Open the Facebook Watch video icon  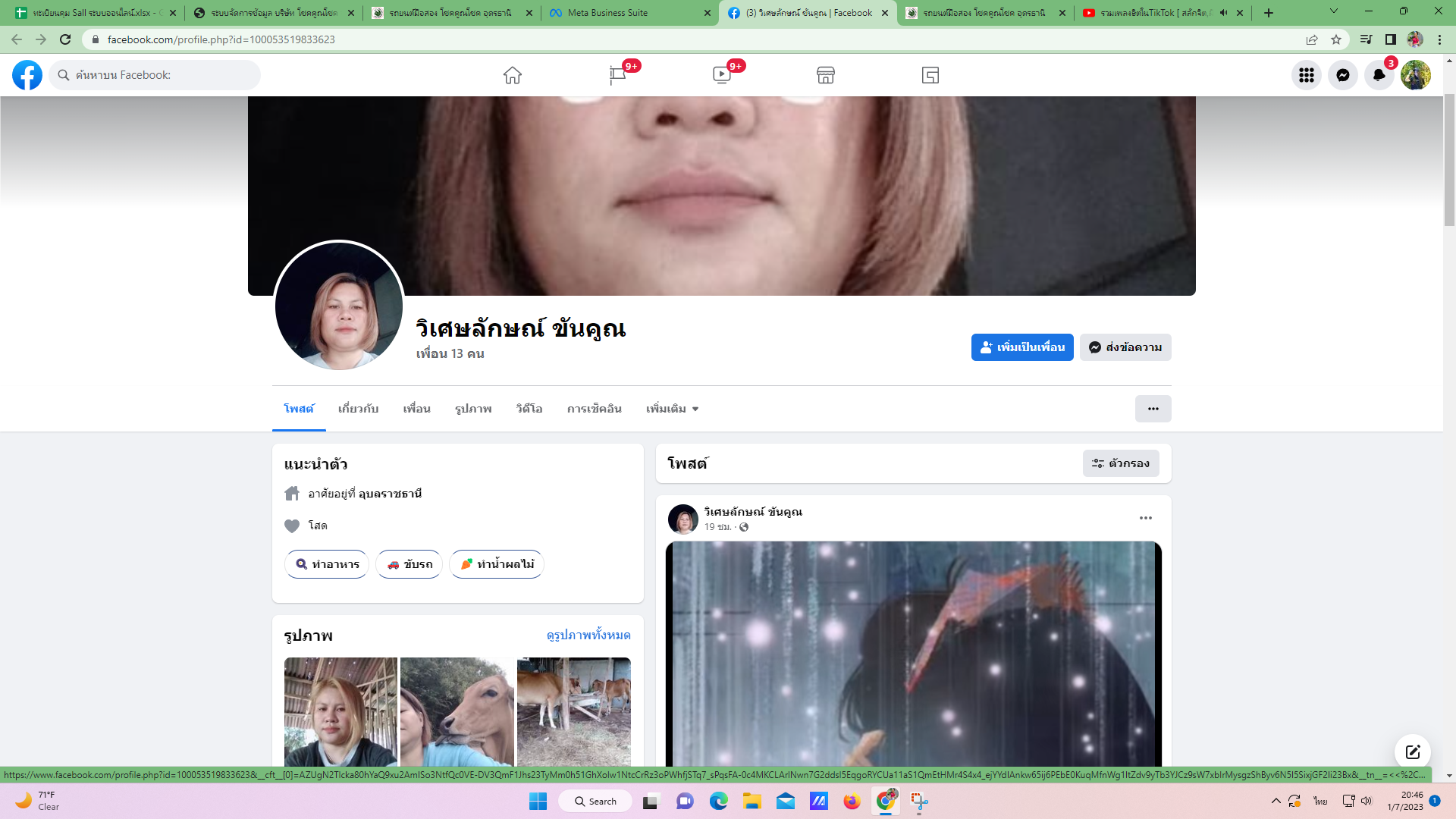[x=721, y=75]
